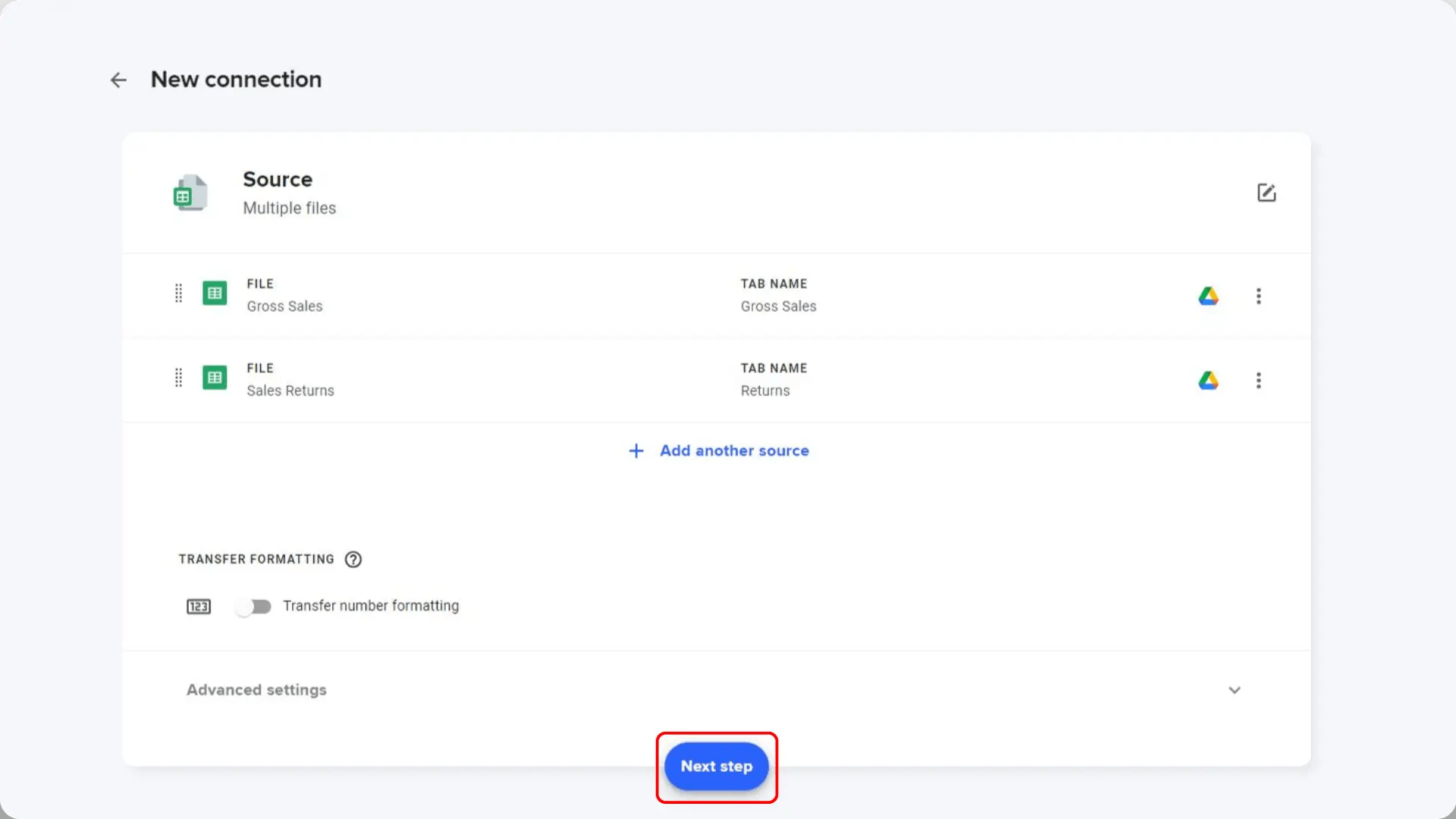This screenshot has width=1456, height=819.
Task: Click the Add another source link
Action: coord(734,450)
